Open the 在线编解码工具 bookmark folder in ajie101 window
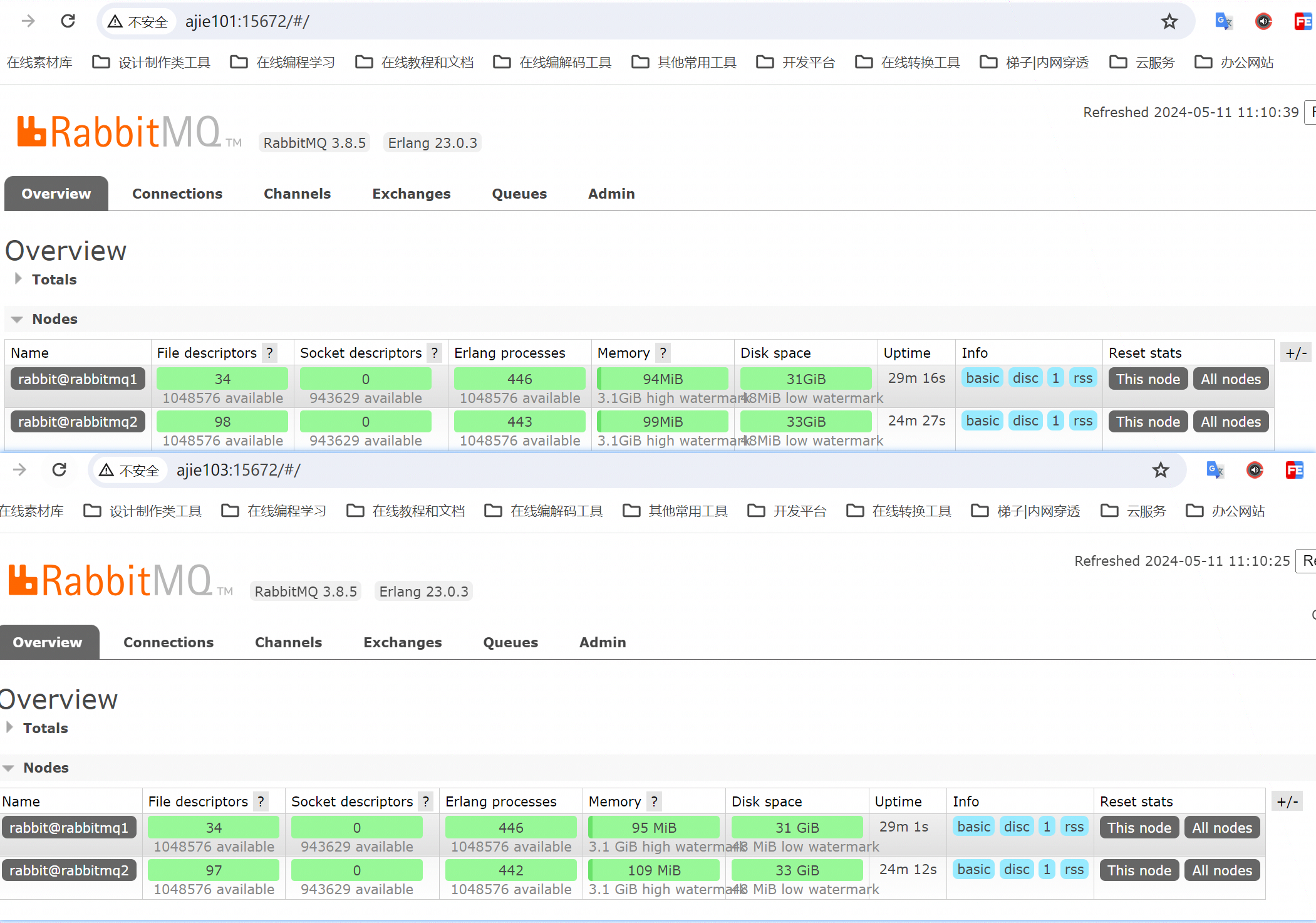Viewport: 1316px width, 923px height. pyautogui.click(x=552, y=62)
